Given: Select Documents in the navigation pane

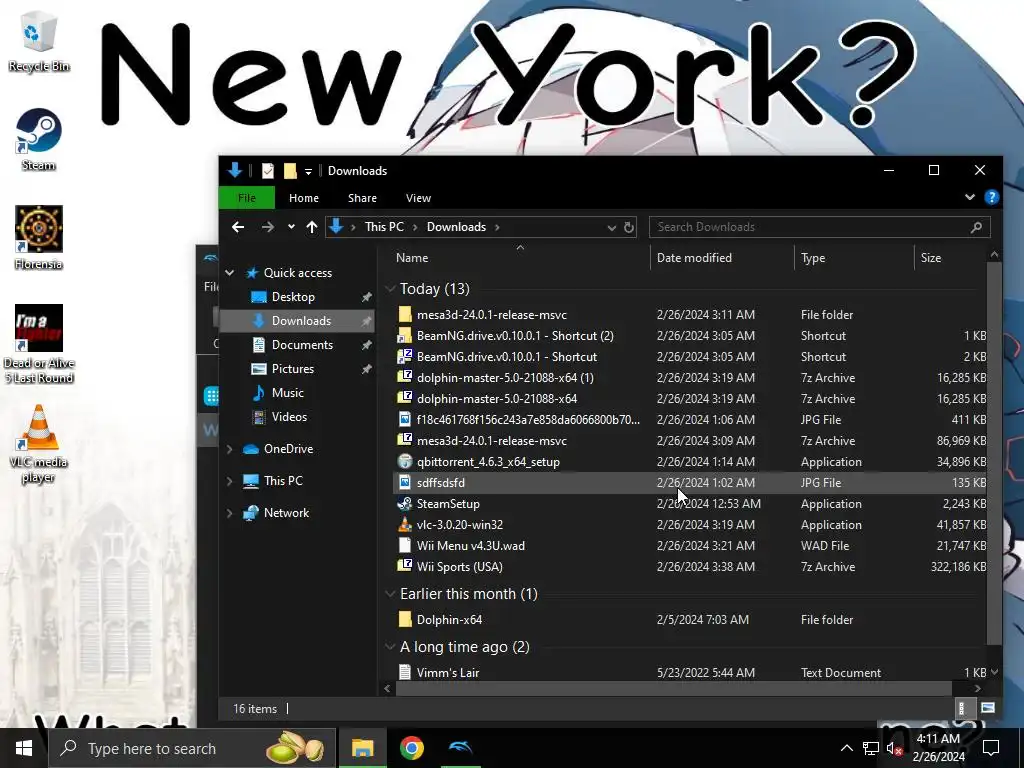Looking at the screenshot, I should tap(302, 345).
